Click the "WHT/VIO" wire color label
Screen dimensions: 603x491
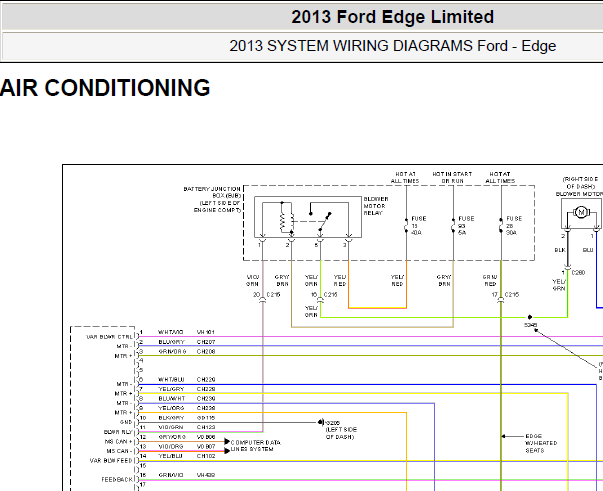click(x=170, y=332)
